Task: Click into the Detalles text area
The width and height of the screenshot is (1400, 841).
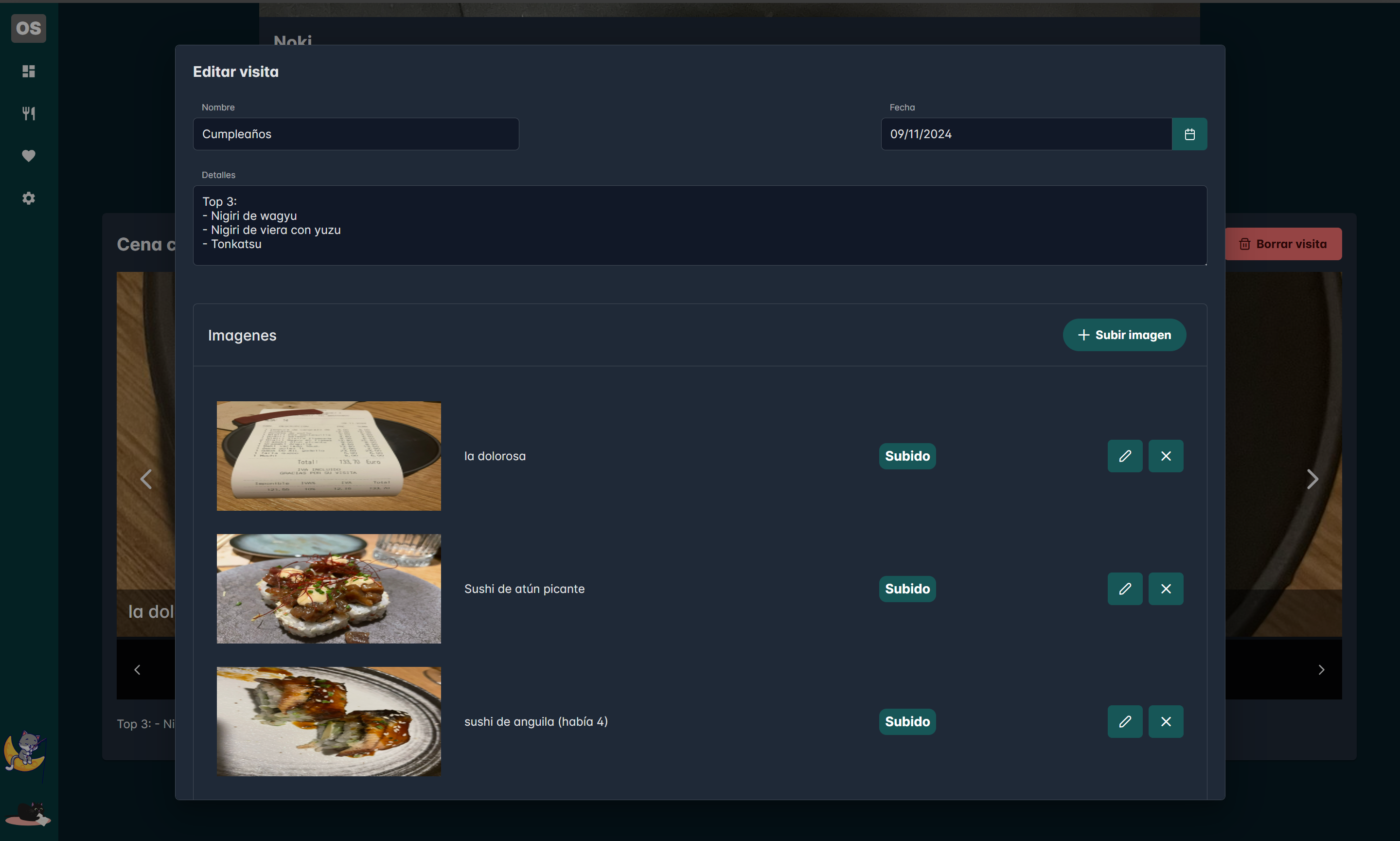Action: pyautogui.click(x=699, y=225)
